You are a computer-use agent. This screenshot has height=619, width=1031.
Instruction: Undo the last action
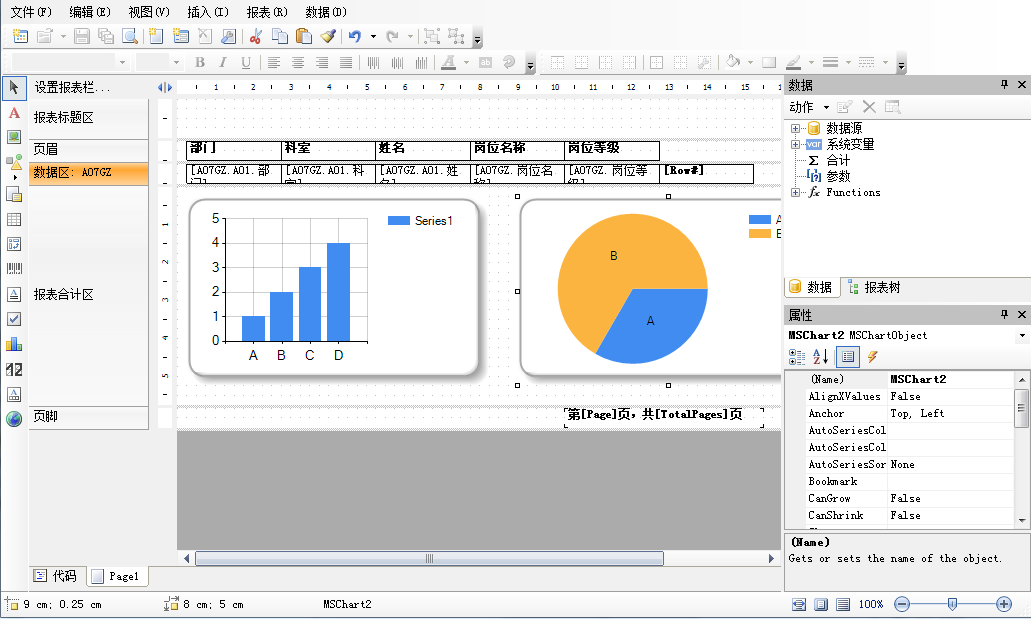pyautogui.click(x=355, y=36)
